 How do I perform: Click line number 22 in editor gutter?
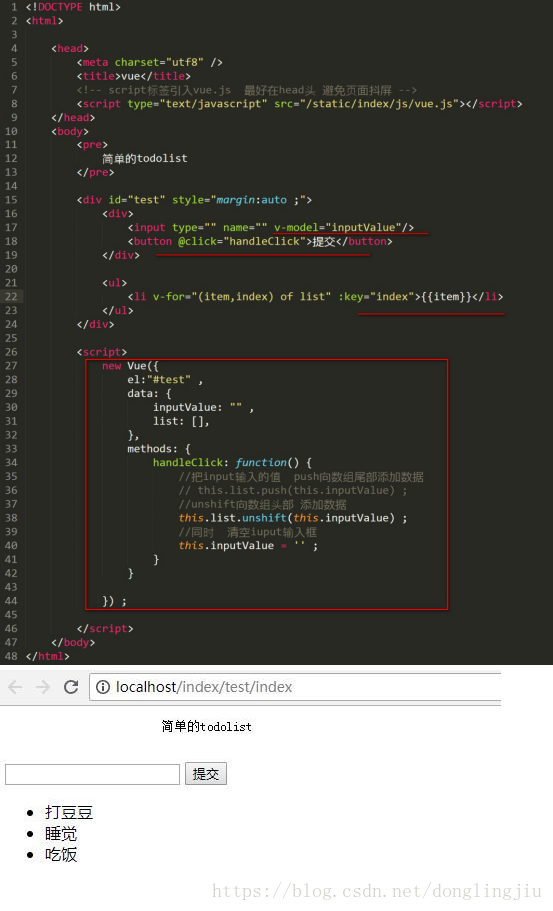[12, 296]
